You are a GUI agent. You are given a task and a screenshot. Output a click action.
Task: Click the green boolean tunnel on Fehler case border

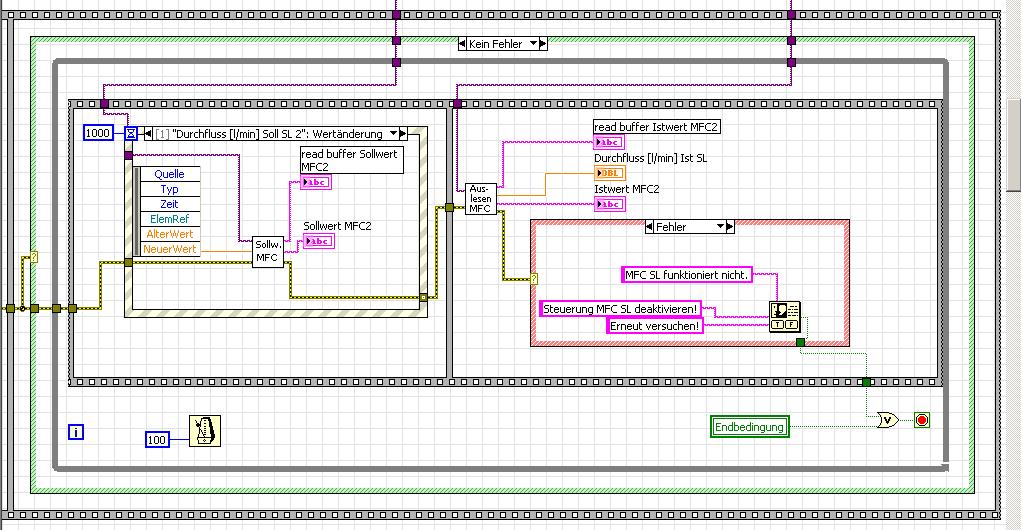pos(800,342)
